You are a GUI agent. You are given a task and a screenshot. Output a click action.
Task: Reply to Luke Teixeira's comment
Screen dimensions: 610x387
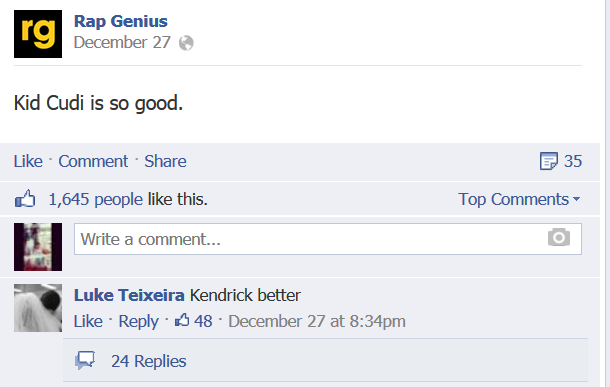coord(138,322)
